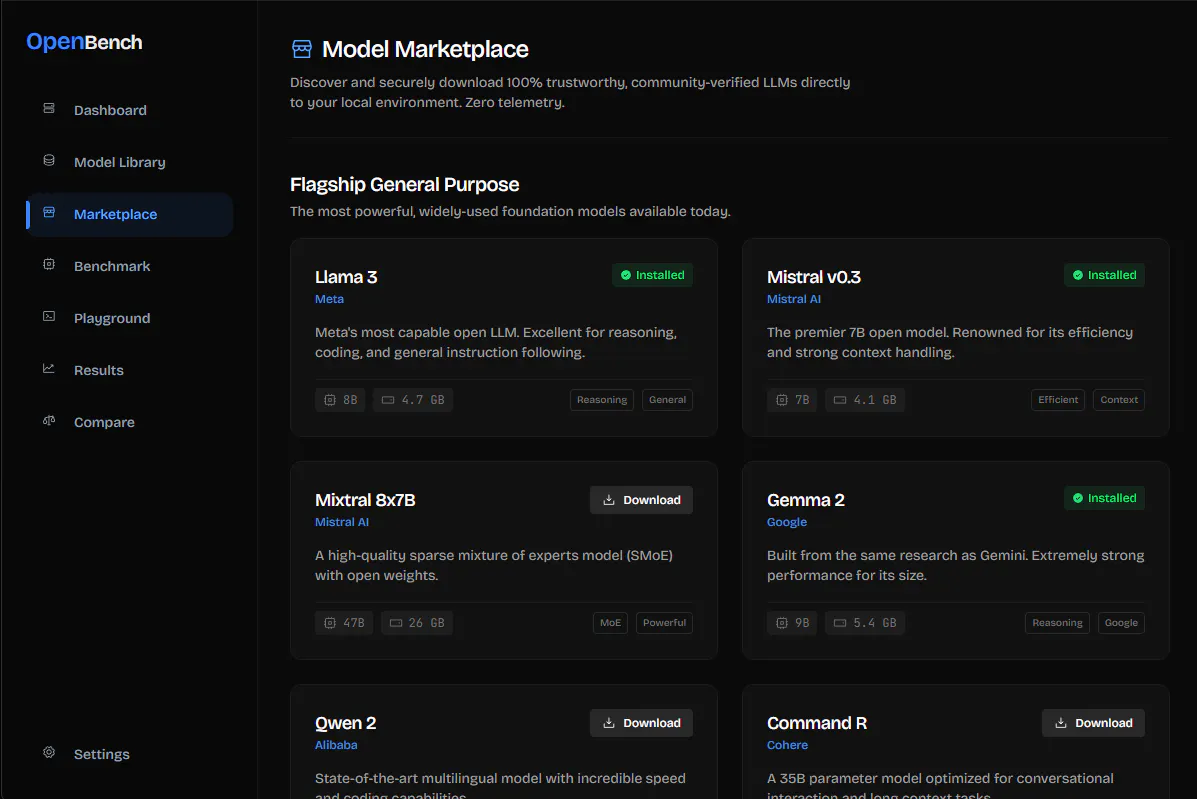Click the Flagship General Purpose heading
The width and height of the screenshot is (1197, 799).
(x=405, y=185)
